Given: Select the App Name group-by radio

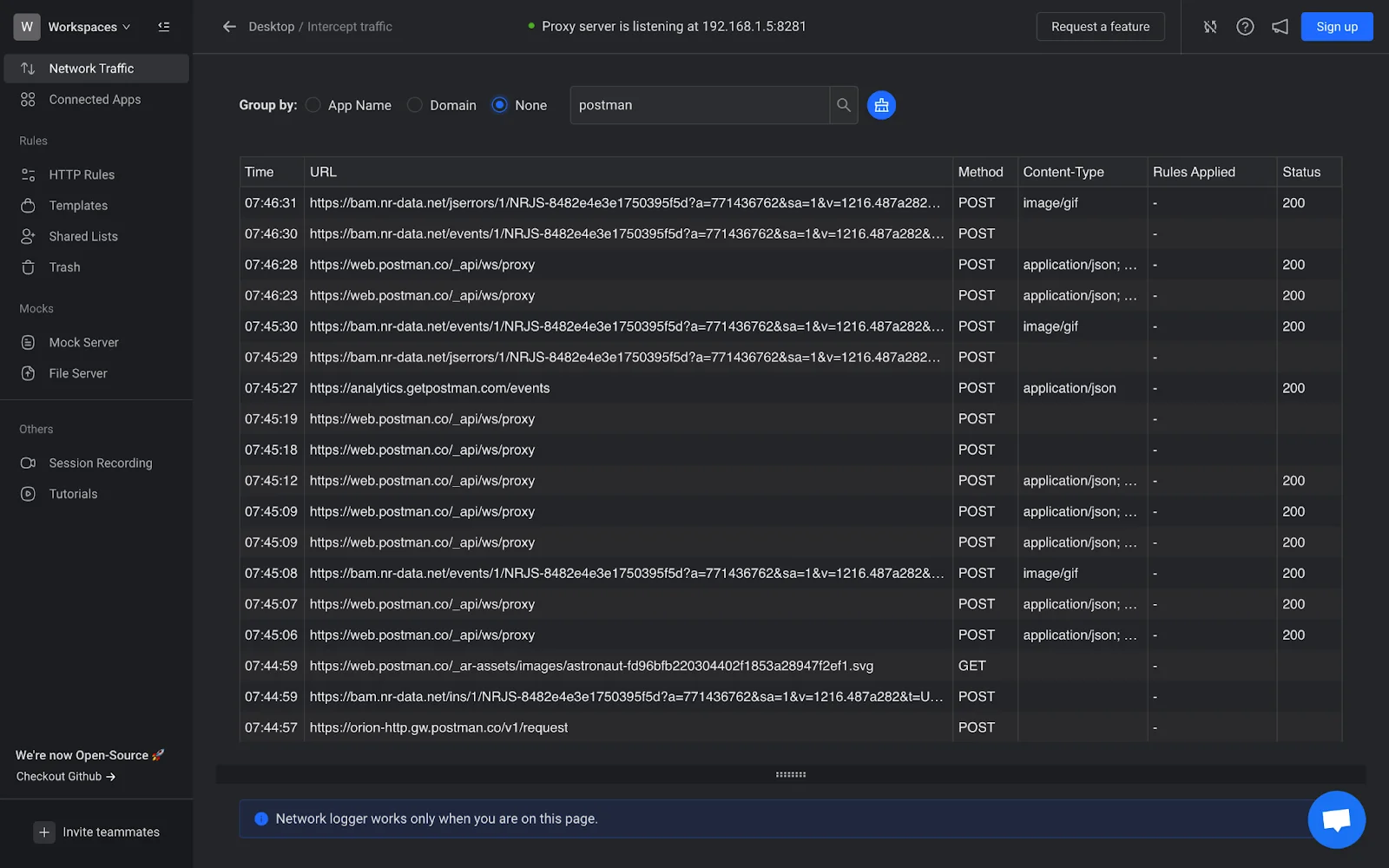Looking at the screenshot, I should 313,105.
